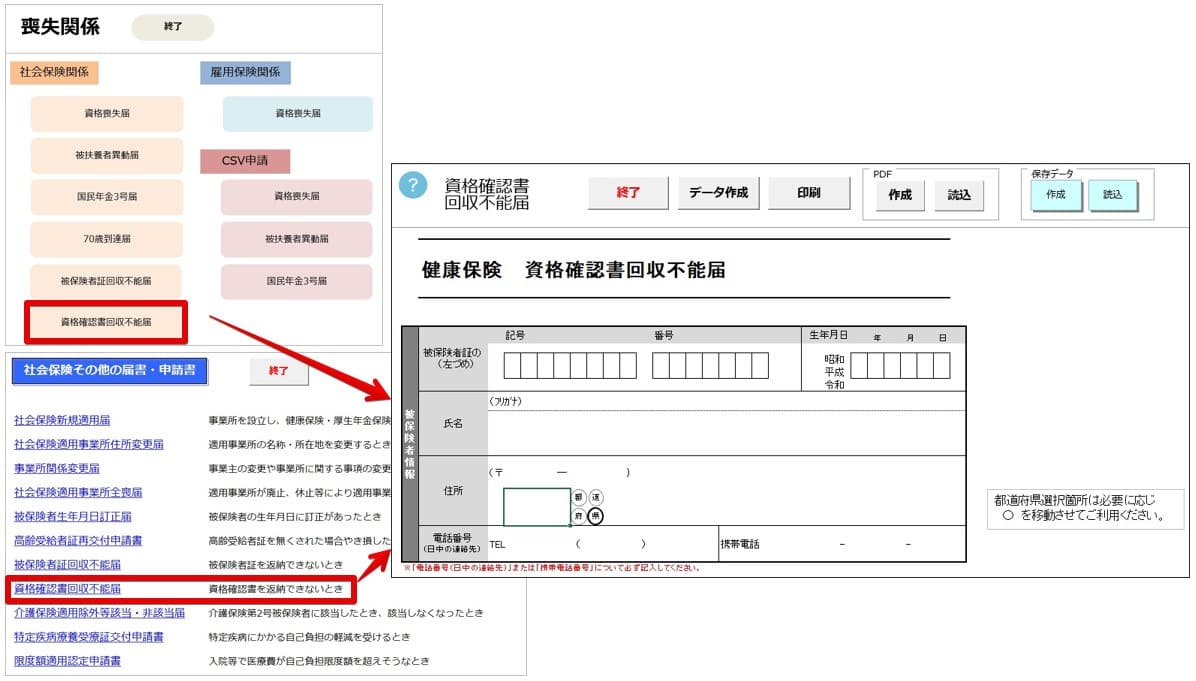The width and height of the screenshot is (1196, 681).
Task: Click 健康保険 資格確認書回収不能届 form title
Action: 574,270
